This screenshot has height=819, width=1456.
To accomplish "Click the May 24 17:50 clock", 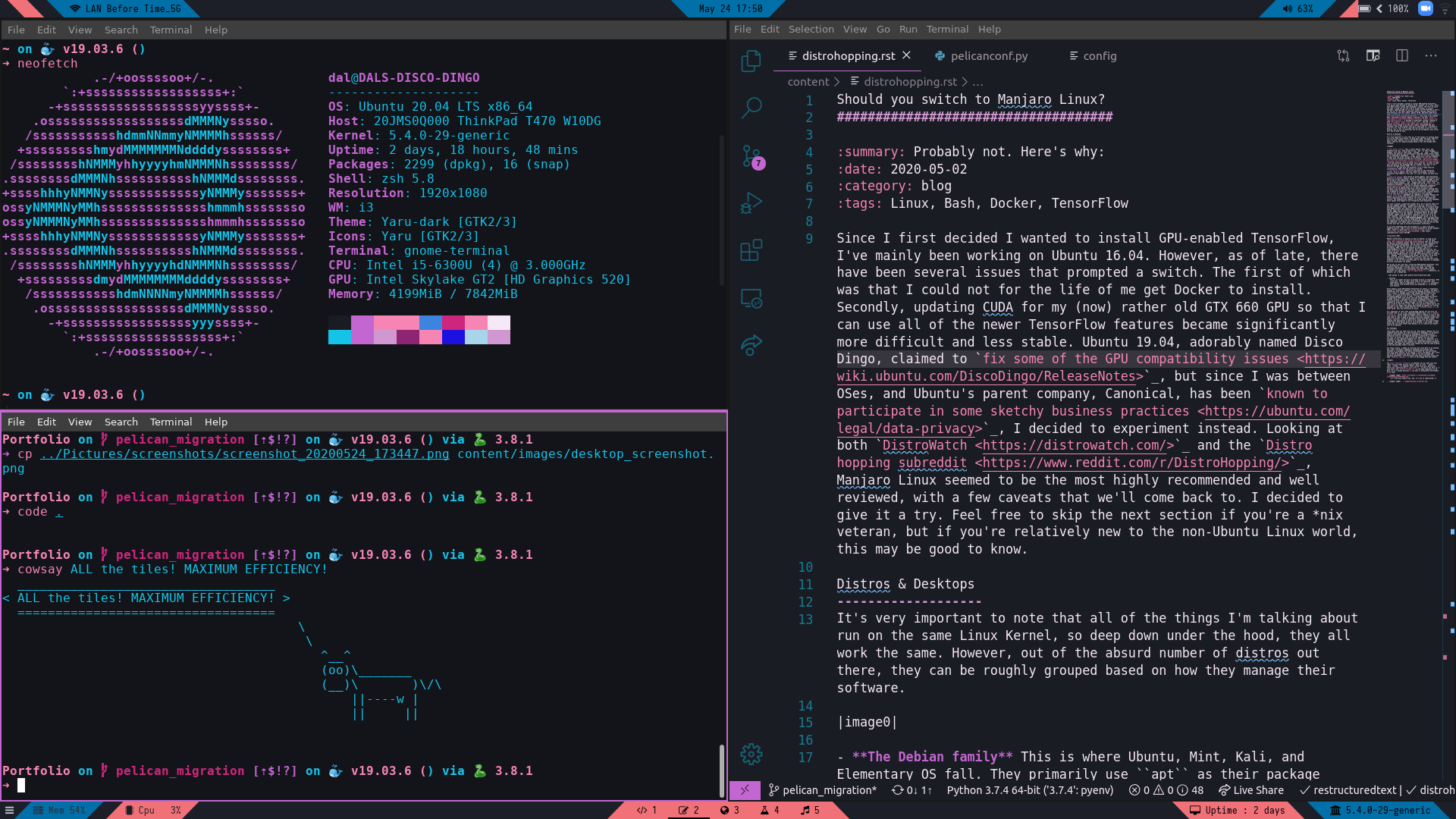I will pos(731,8).
